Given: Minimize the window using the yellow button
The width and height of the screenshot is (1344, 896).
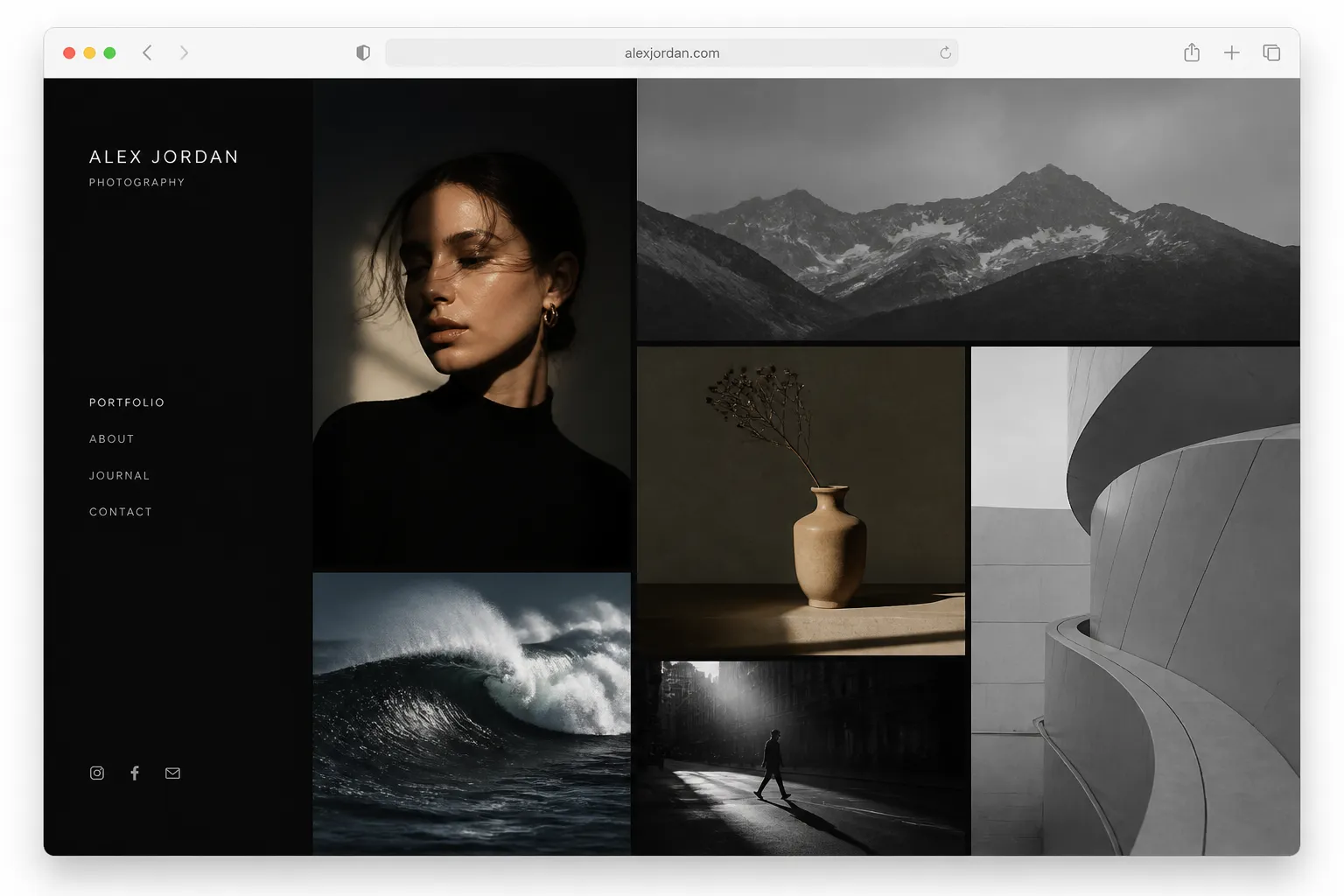Looking at the screenshot, I should click(x=89, y=52).
